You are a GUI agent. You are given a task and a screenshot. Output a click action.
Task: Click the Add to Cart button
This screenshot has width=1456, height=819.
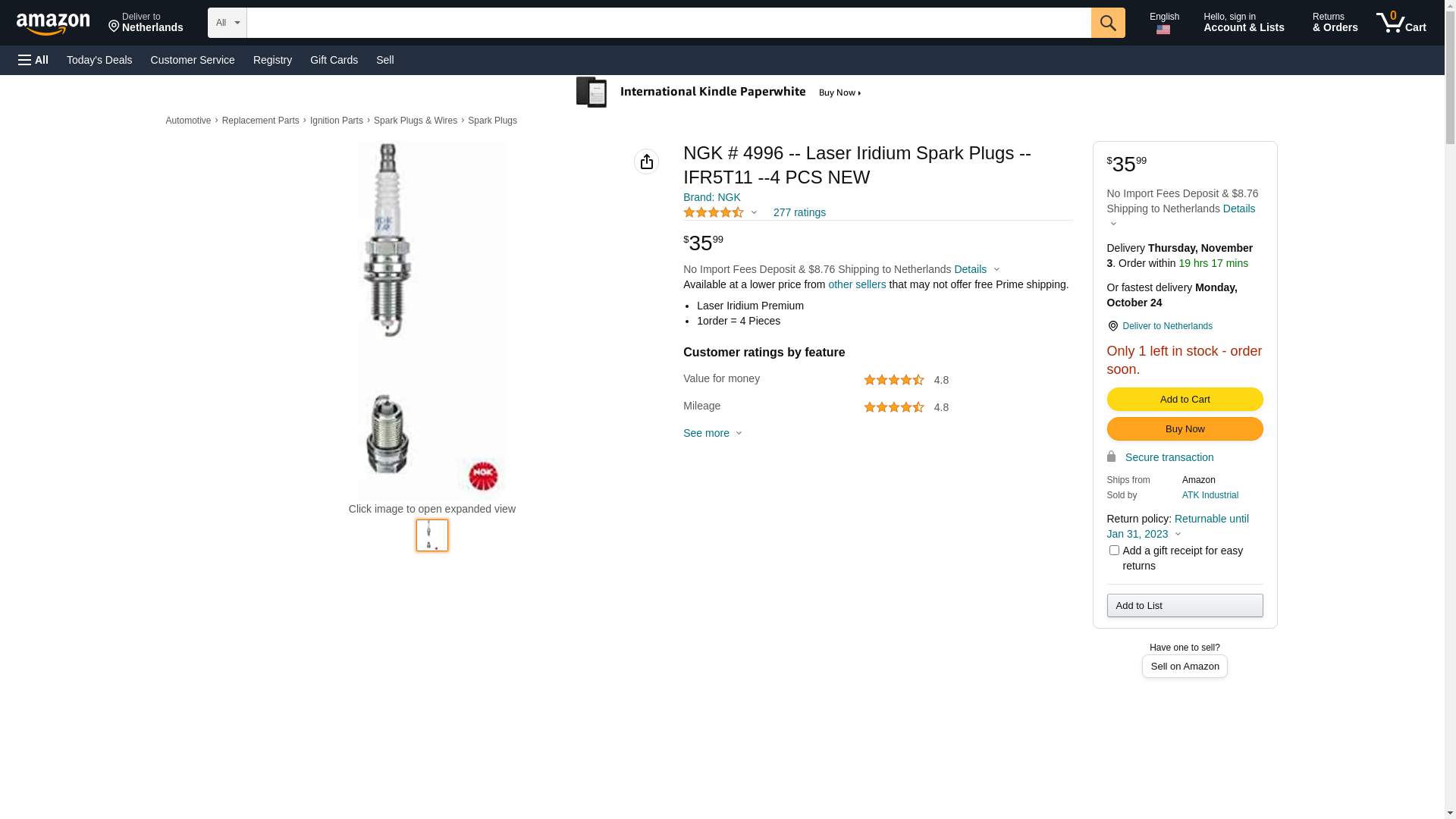click(1185, 400)
